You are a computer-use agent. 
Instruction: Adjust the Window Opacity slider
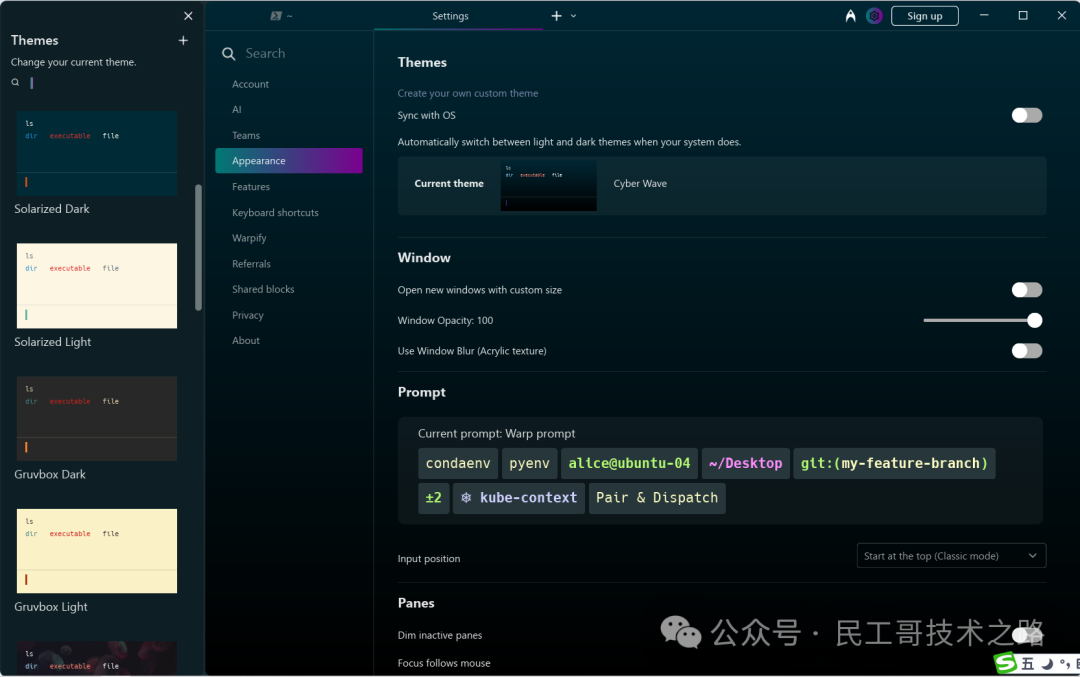(x=983, y=320)
